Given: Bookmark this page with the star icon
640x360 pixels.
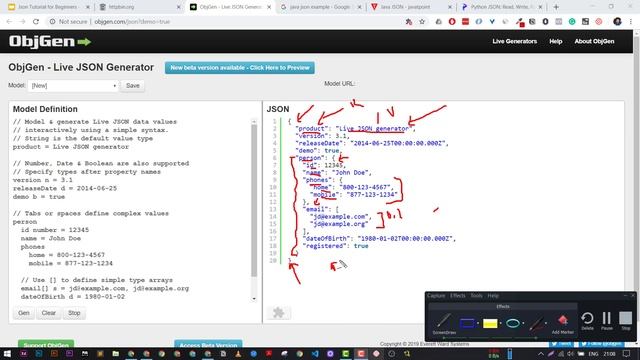Looking at the screenshot, I should point(422,22).
